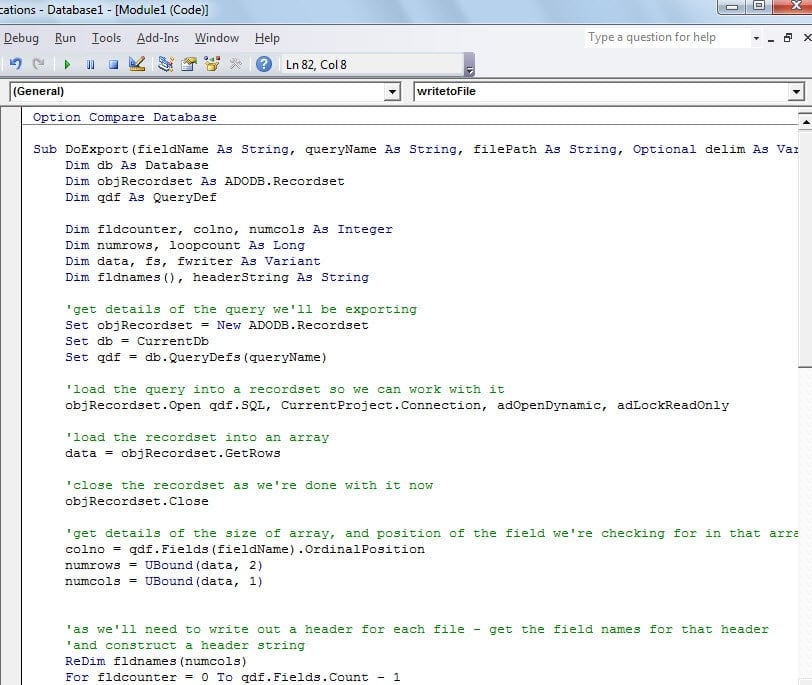Undo the last edit
The image size is (812, 685).
(16, 64)
